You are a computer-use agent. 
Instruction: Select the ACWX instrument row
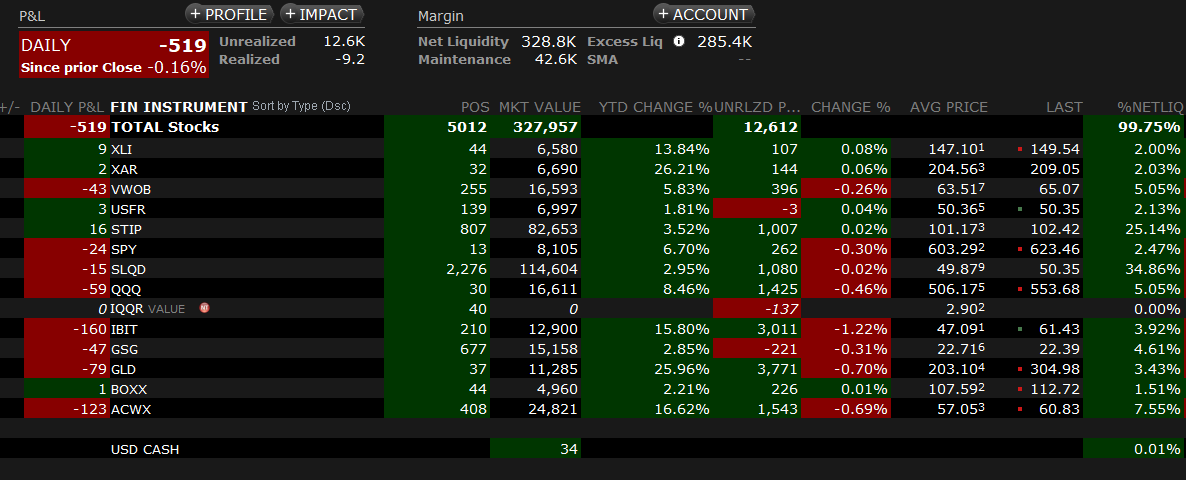pyautogui.click(x=593, y=409)
